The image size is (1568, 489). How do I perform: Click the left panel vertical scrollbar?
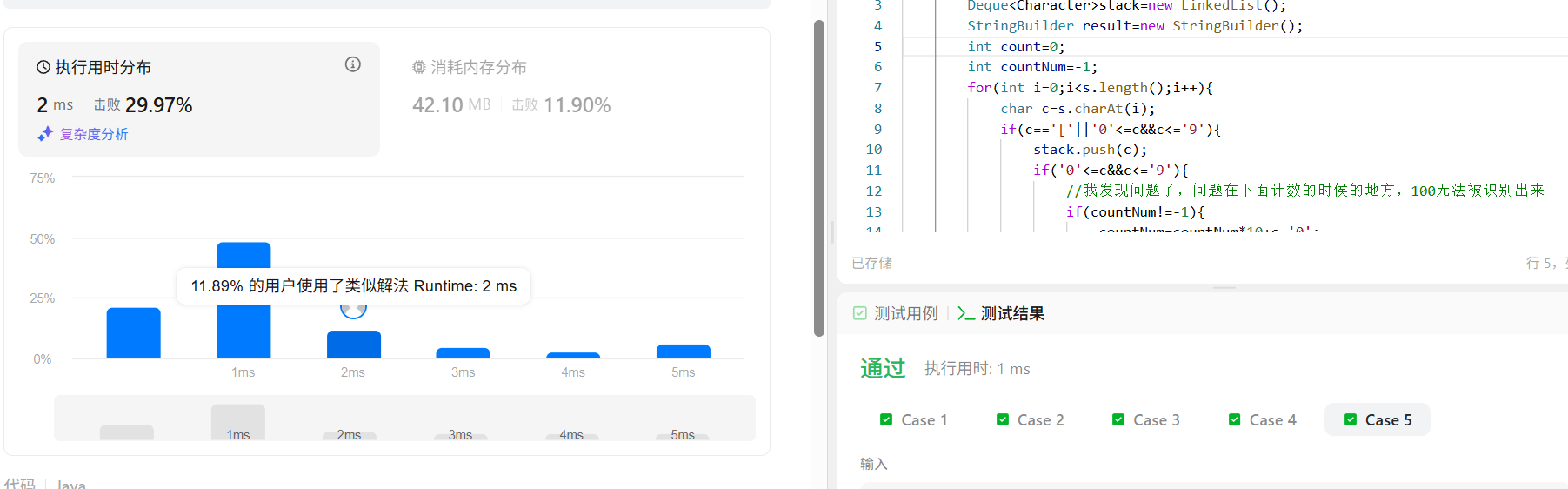819,178
